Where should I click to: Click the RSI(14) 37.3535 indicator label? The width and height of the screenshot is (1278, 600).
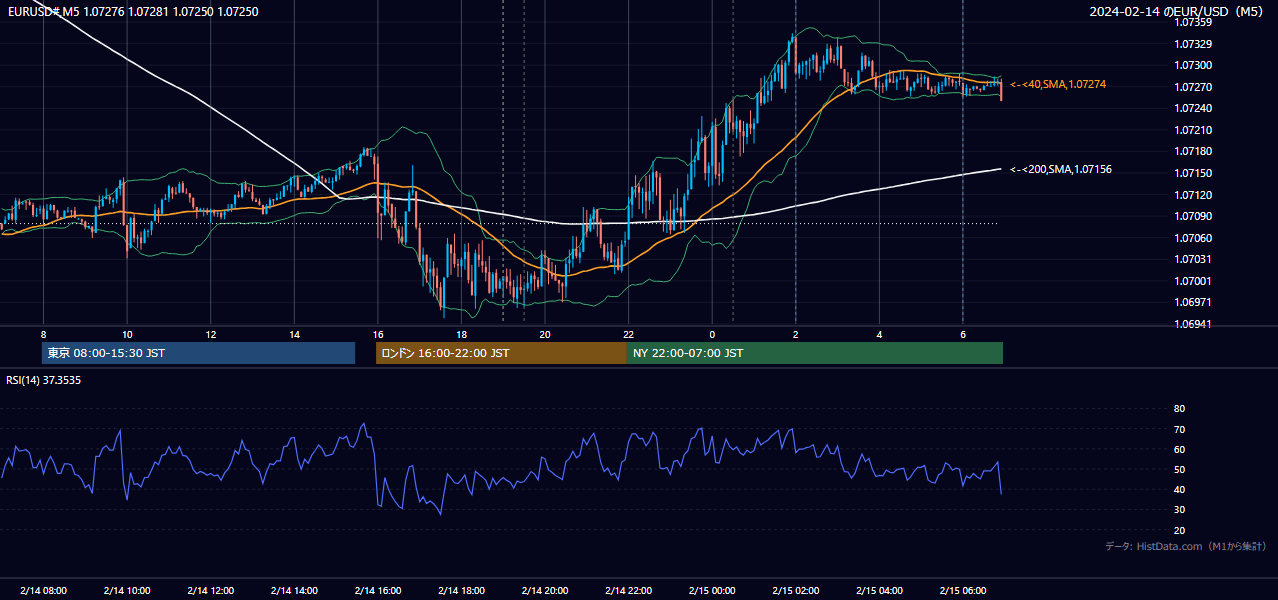point(44,380)
